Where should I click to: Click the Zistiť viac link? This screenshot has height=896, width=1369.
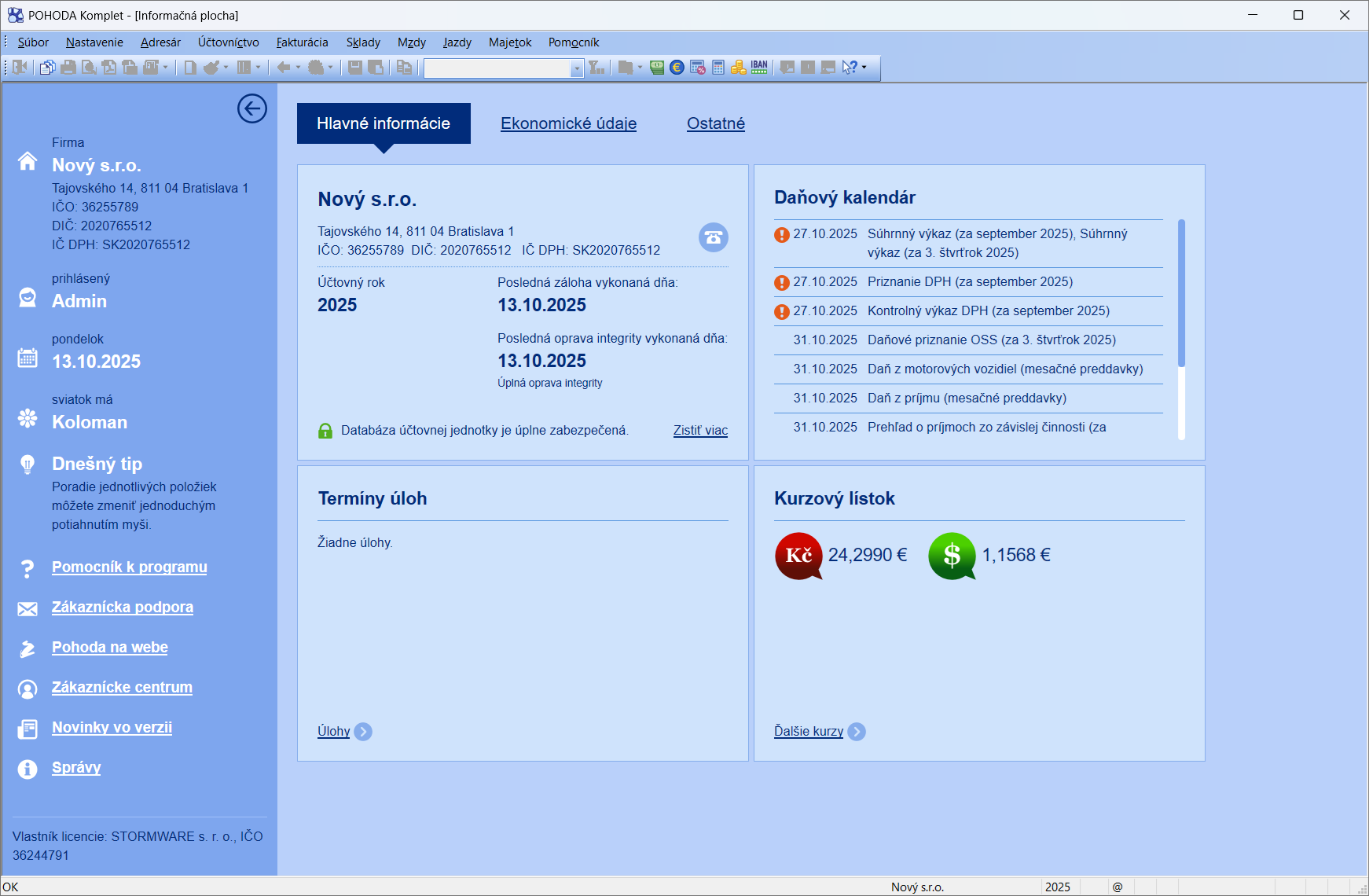tap(700, 430)
